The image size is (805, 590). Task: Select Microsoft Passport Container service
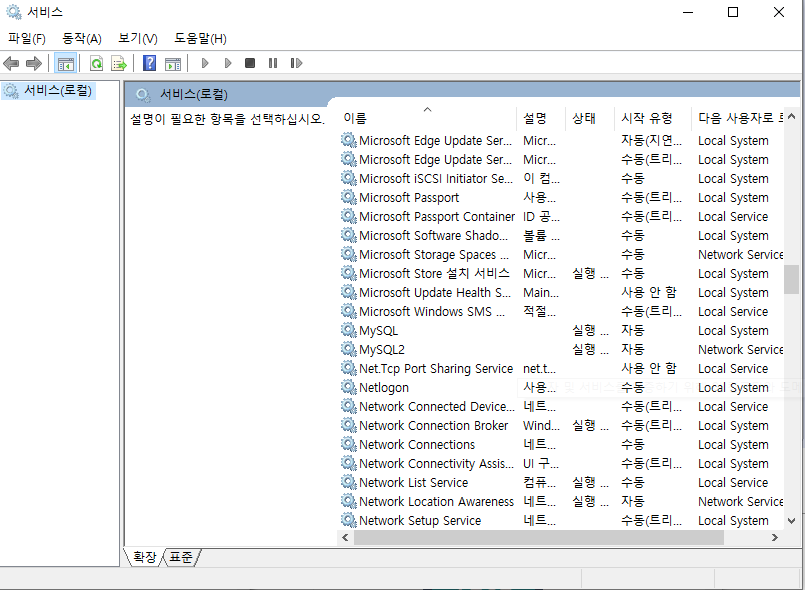click(x=561, y=217)
